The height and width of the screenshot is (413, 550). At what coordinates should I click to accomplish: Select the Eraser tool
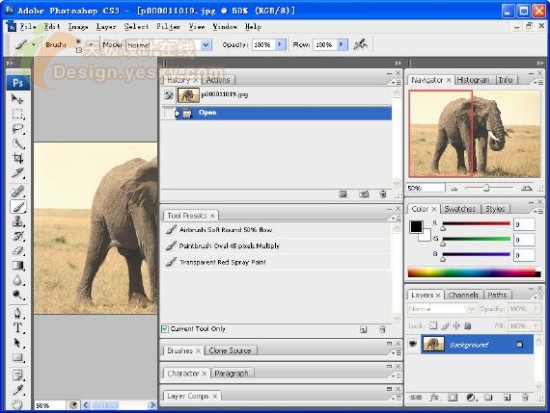click(x=17, y=251)
